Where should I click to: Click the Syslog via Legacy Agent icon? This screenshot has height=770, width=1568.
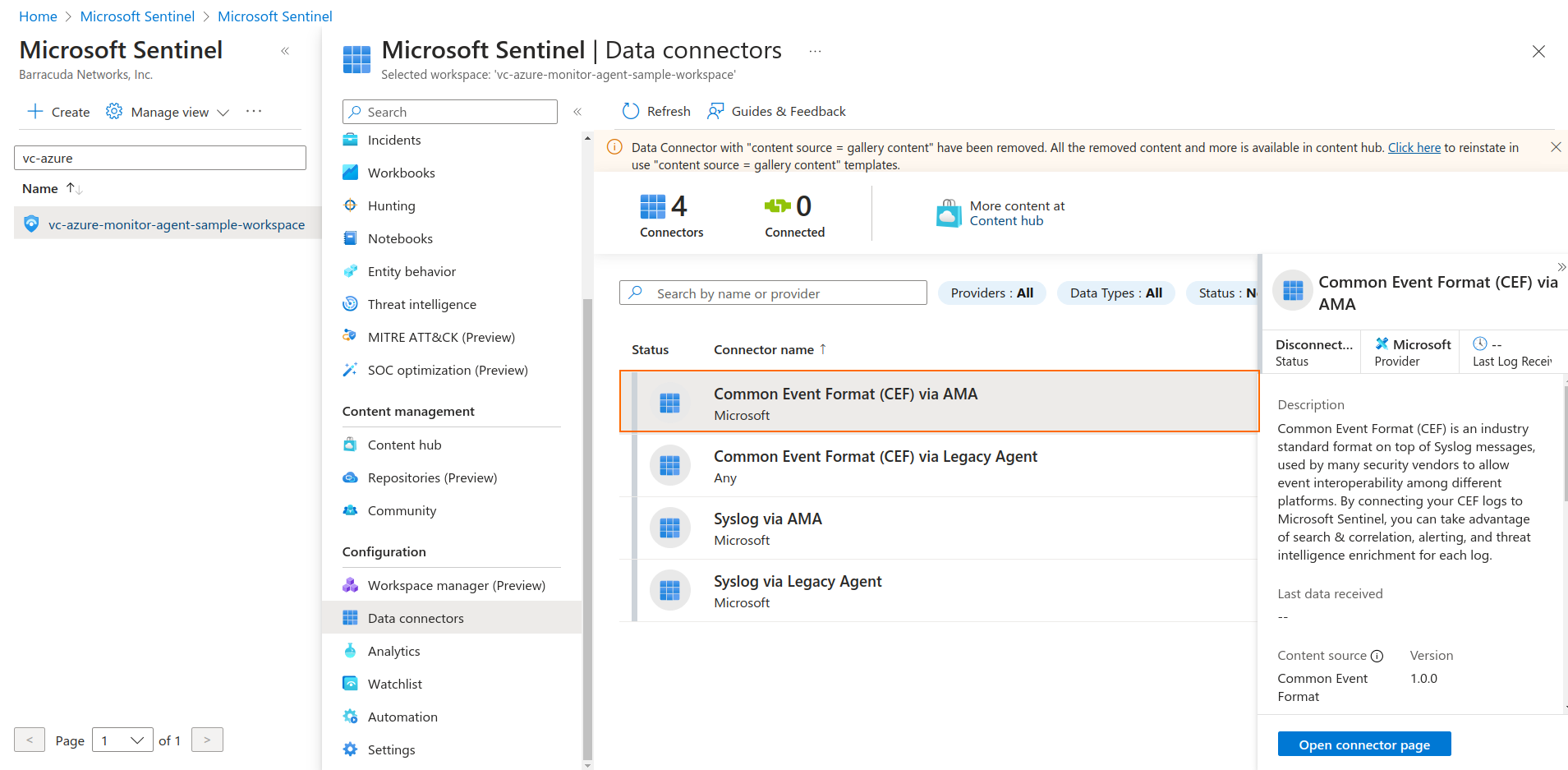pos(669,590)
